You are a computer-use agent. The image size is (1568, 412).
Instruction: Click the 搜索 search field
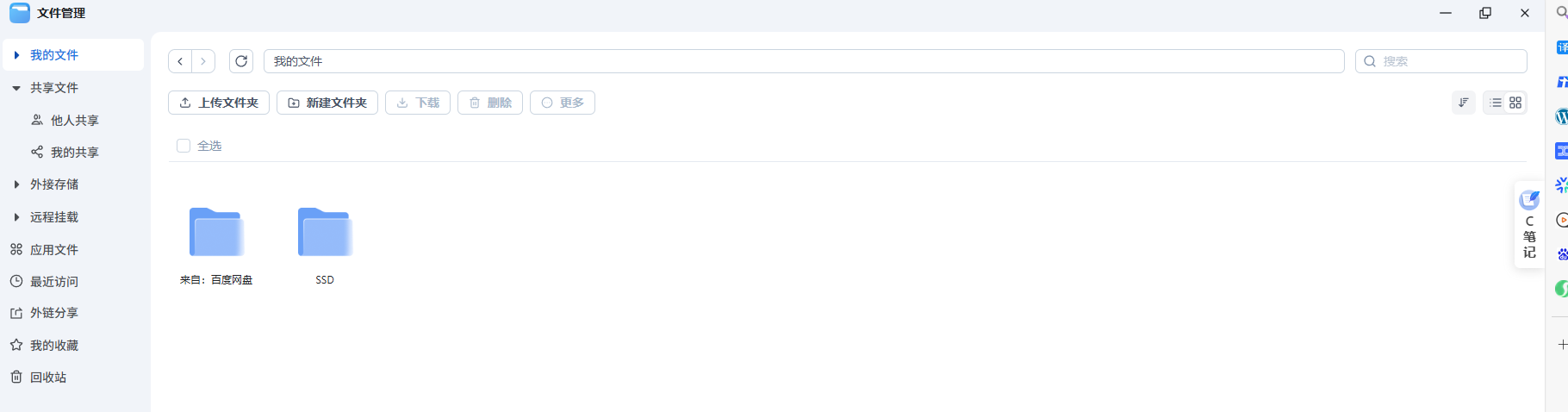[1440, 61]
